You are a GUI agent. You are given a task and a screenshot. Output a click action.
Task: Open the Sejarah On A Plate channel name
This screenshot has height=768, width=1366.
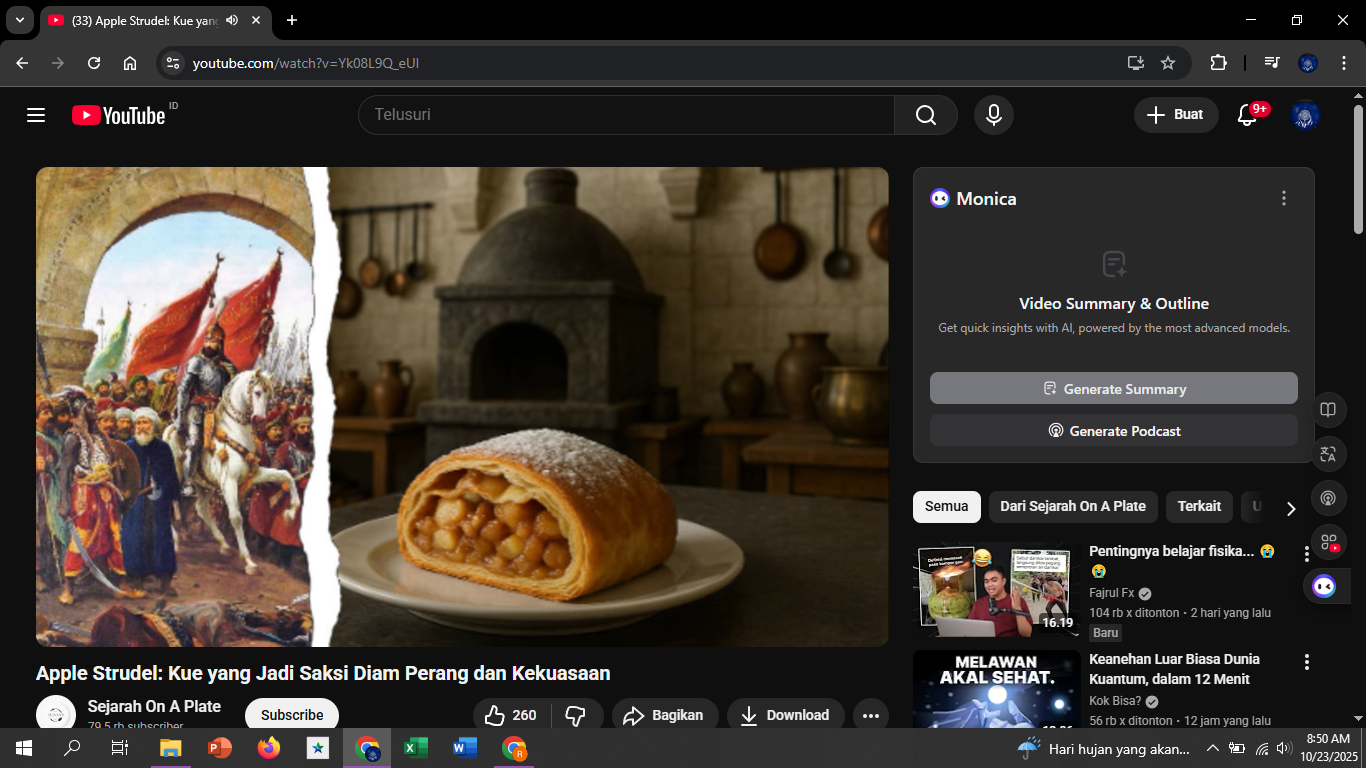point(154,706)
